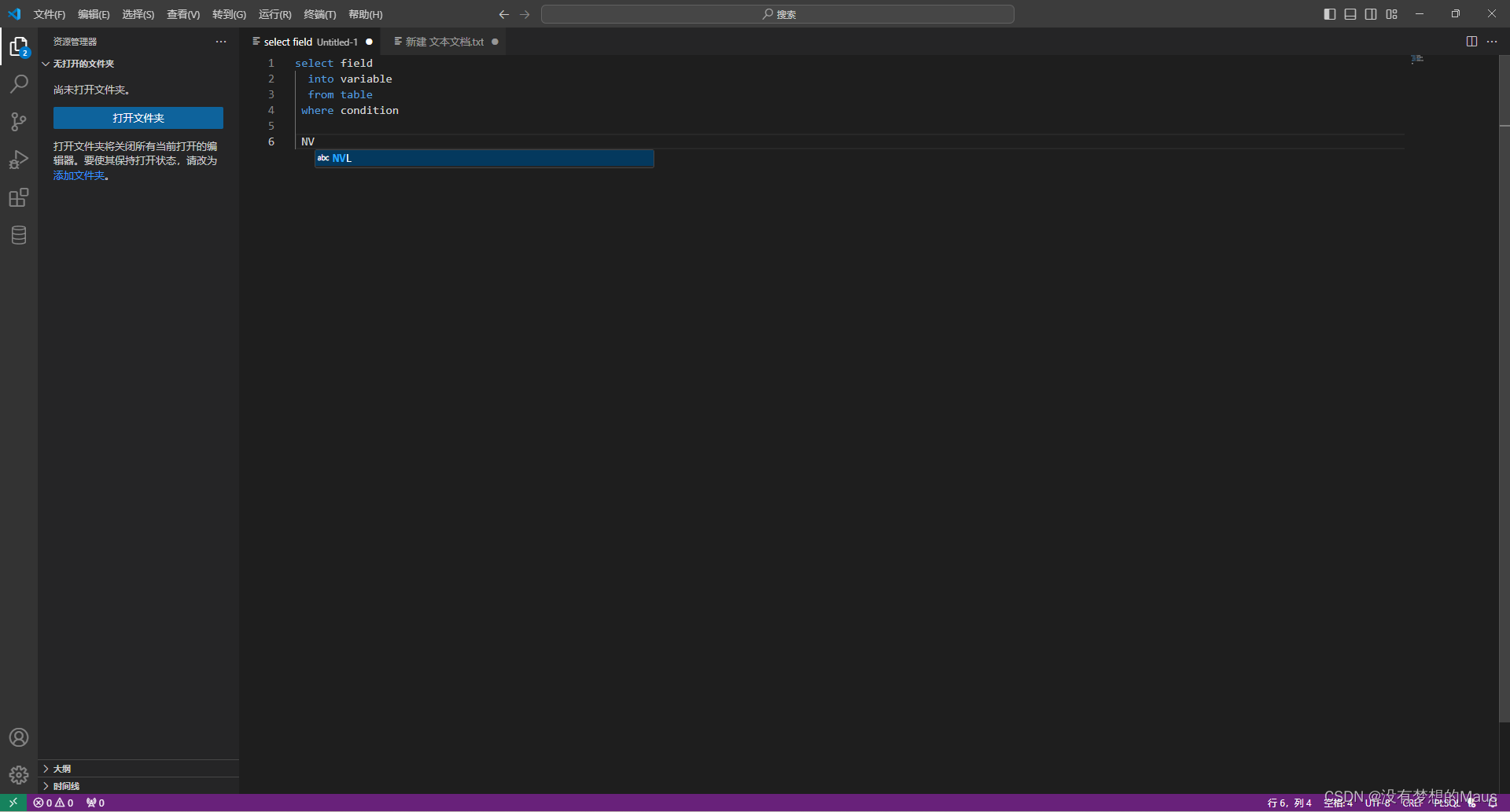Screen dimensions: 1510x812
Task: Toggle the primary sidebar visibility
Action: (x=1330, y=13)
